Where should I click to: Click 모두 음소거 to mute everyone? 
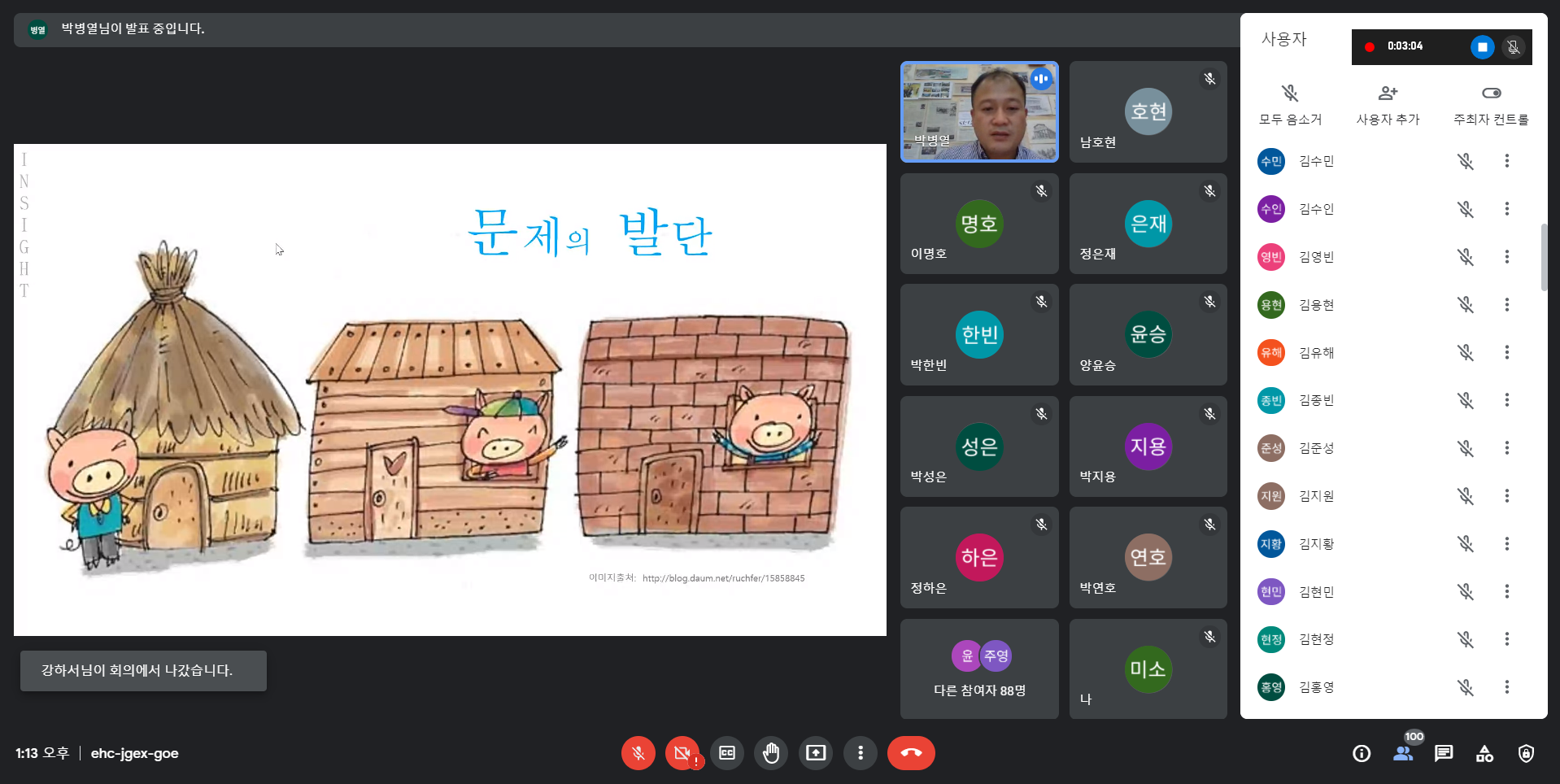tap(1290, 105)
